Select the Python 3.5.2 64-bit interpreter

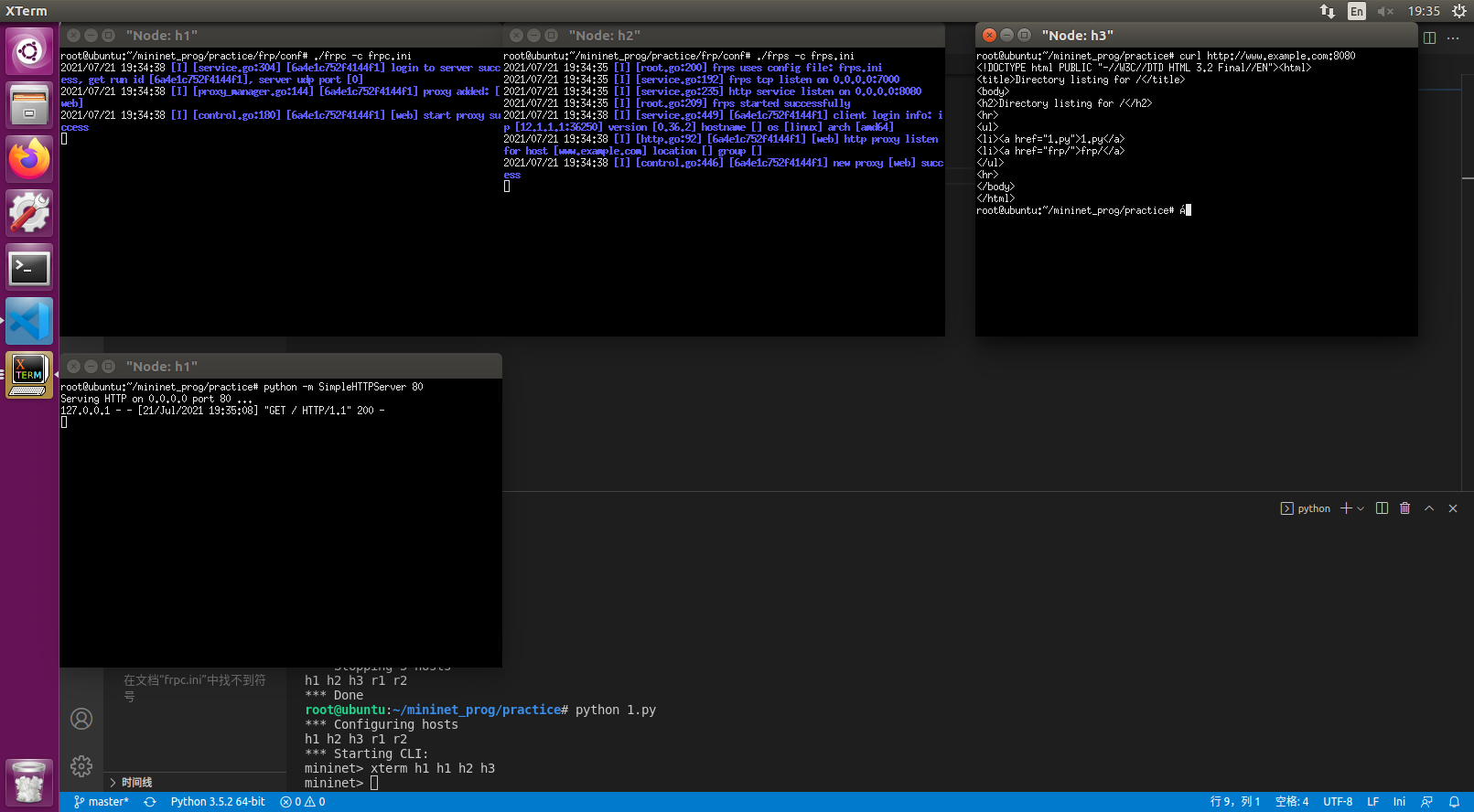pos(218,802)
